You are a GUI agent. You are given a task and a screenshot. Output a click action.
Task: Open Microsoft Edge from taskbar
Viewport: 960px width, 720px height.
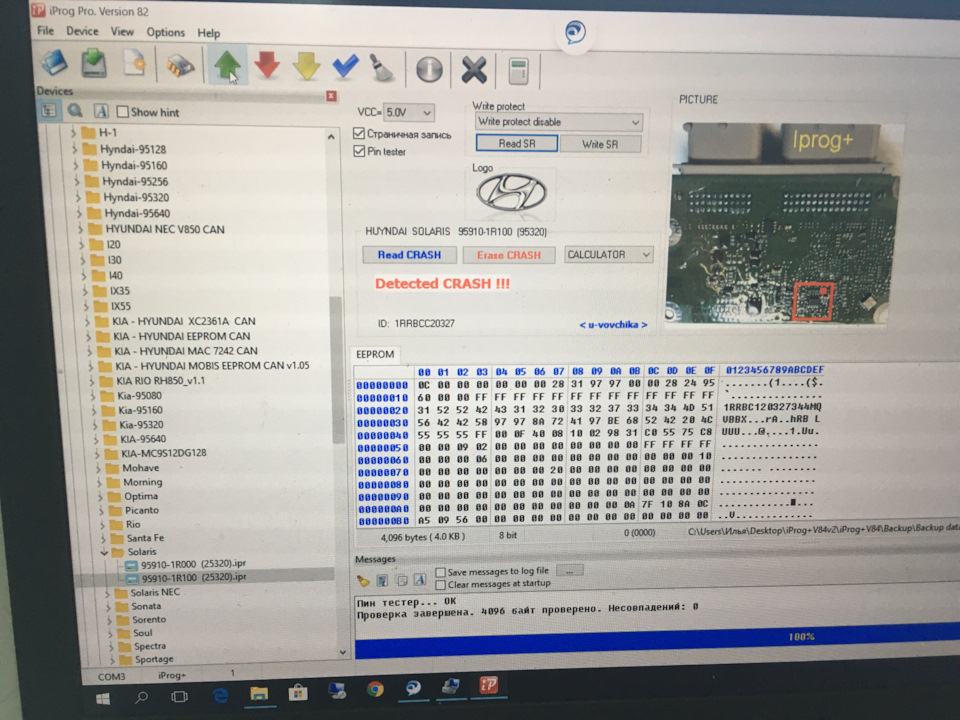[x=220, y=696]
